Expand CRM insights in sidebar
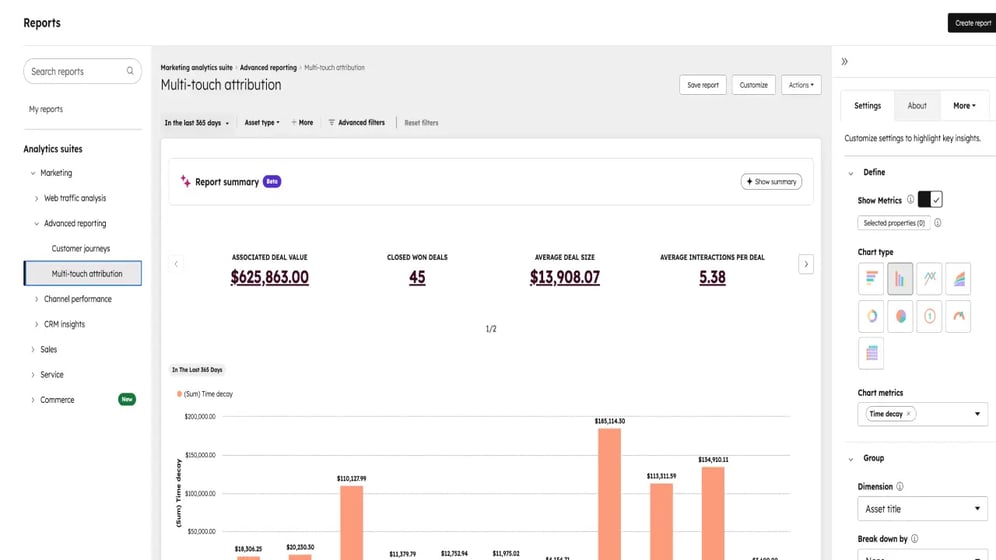 (36, 324)
